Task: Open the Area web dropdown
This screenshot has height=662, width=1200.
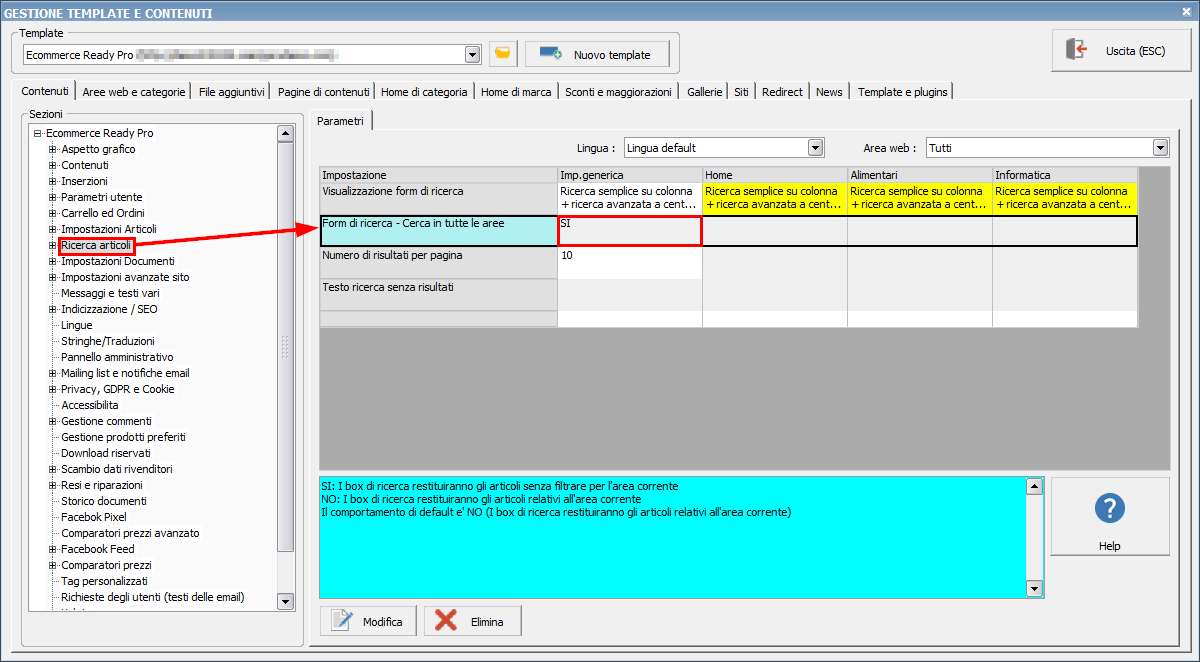Action: click(x=1160, y=148)
